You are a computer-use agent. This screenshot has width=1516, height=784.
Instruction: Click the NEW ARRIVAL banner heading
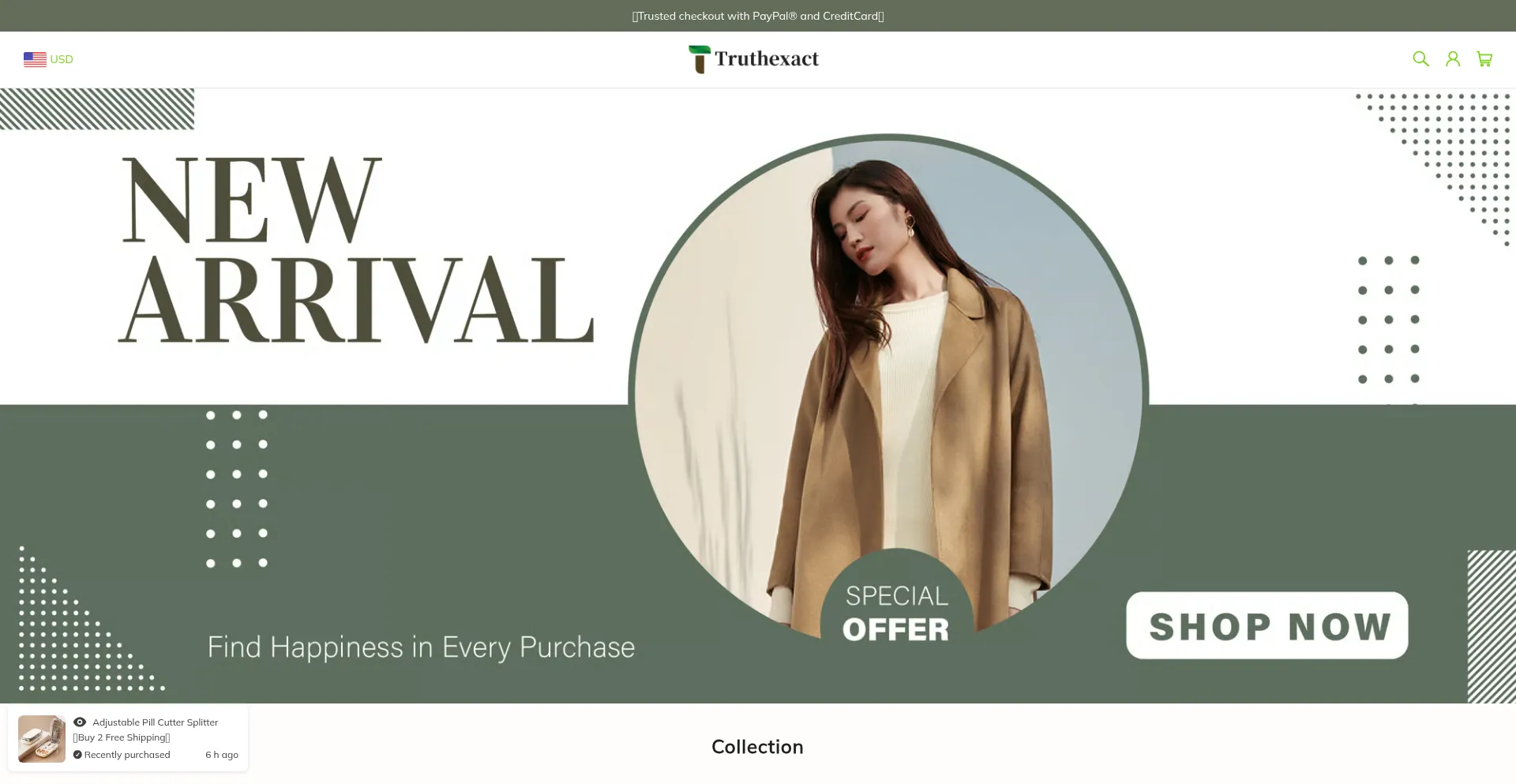coord(355,249)
